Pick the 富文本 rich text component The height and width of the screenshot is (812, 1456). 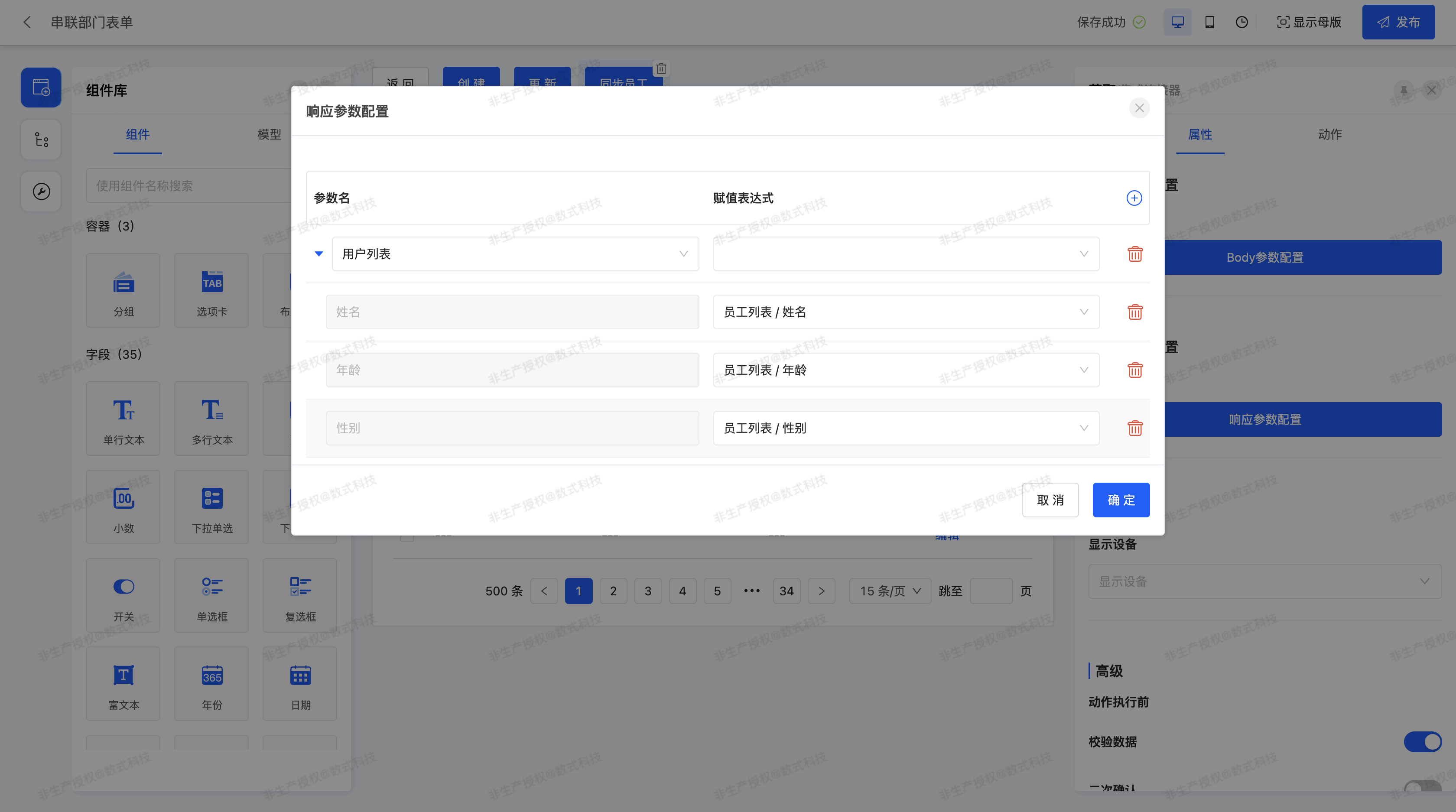[123, 684]
